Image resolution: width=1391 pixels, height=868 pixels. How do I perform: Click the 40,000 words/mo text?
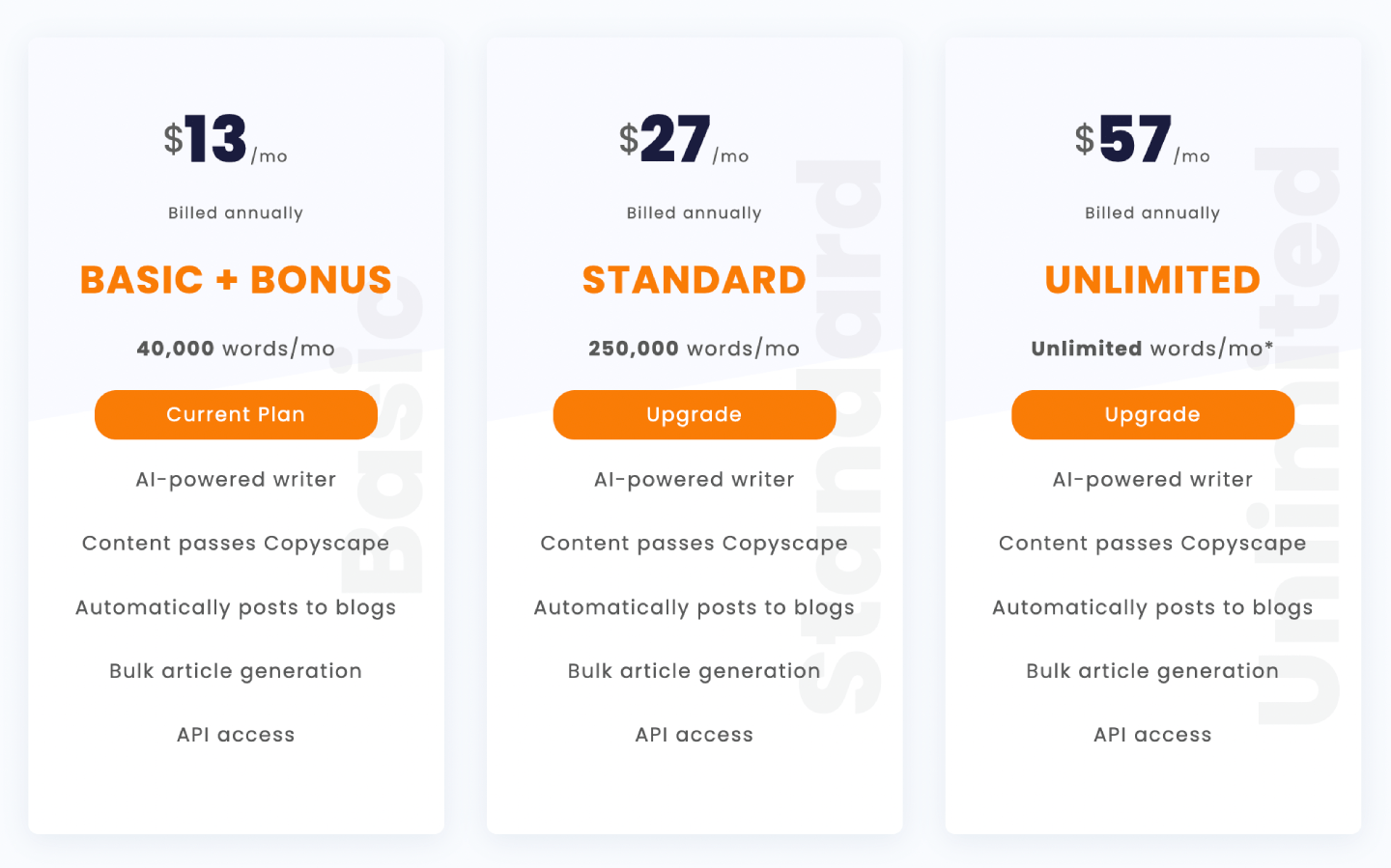(x=236, y=349)
